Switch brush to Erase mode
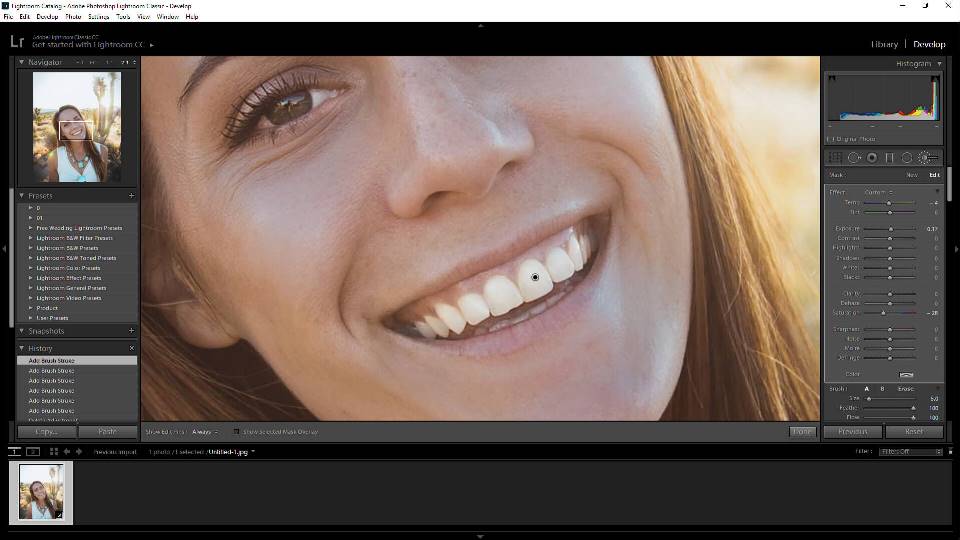Viewport: 960px width, 540px height. (904, 388)
